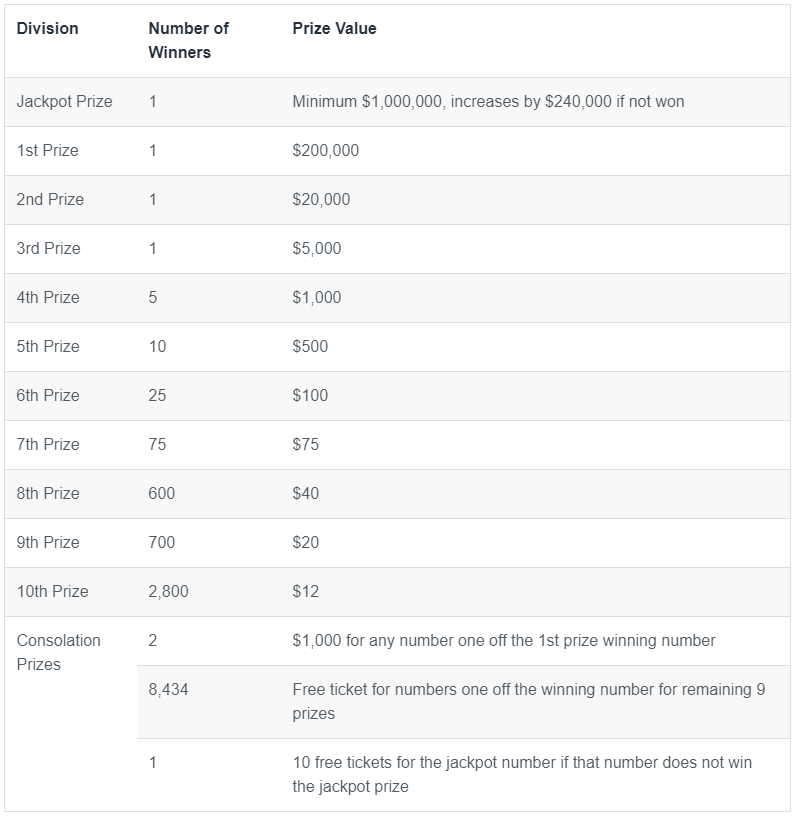Click the $20,000 prize value
Viewport: 797px width, 819px height.
coord(321,200)
